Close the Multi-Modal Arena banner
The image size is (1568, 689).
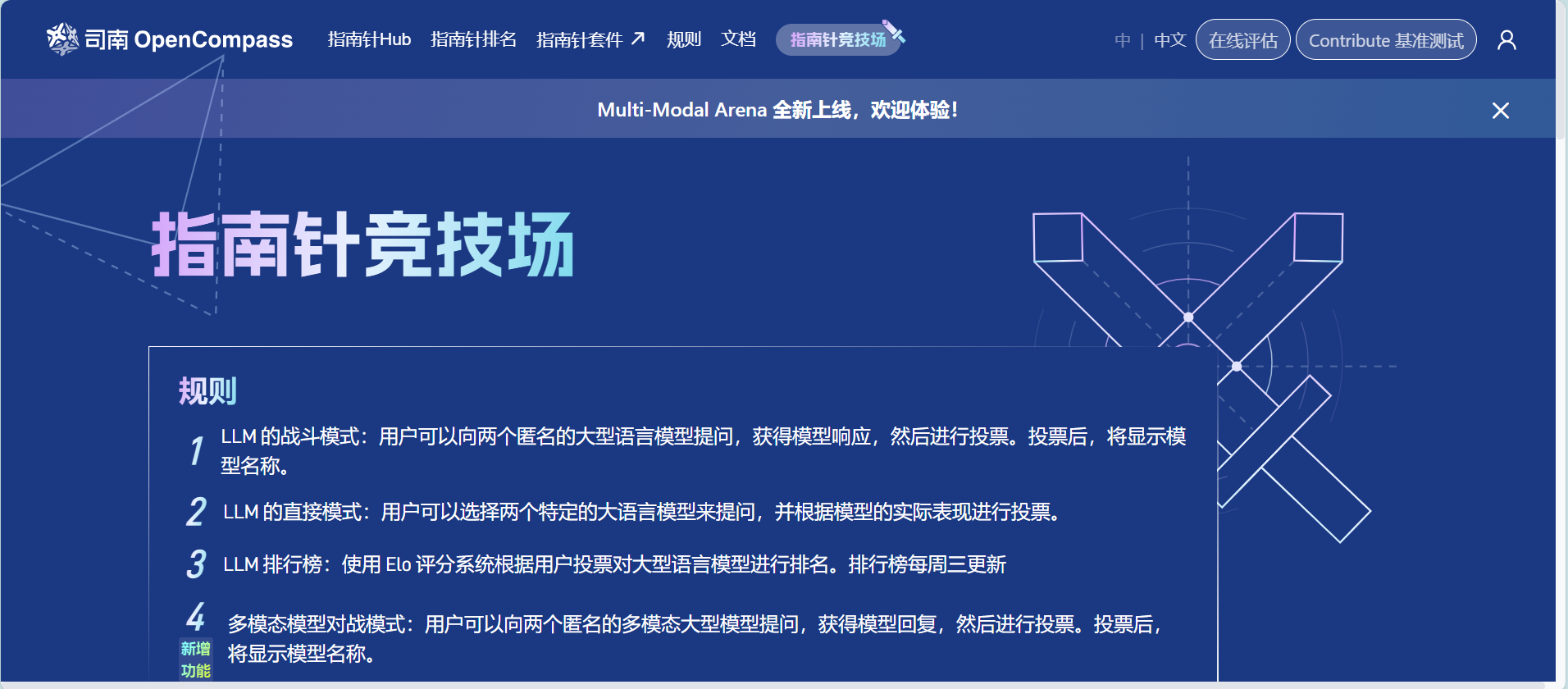[x=1501, y=110]
